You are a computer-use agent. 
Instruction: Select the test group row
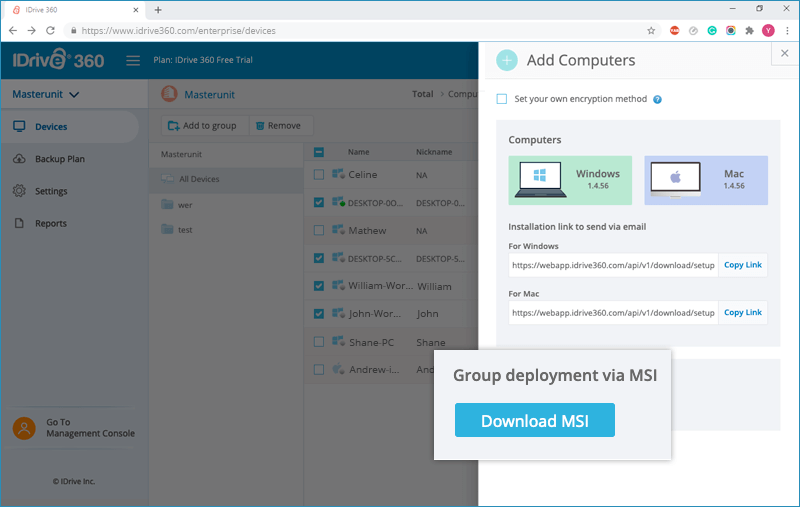pyautogui.click(x=227, y=230)
